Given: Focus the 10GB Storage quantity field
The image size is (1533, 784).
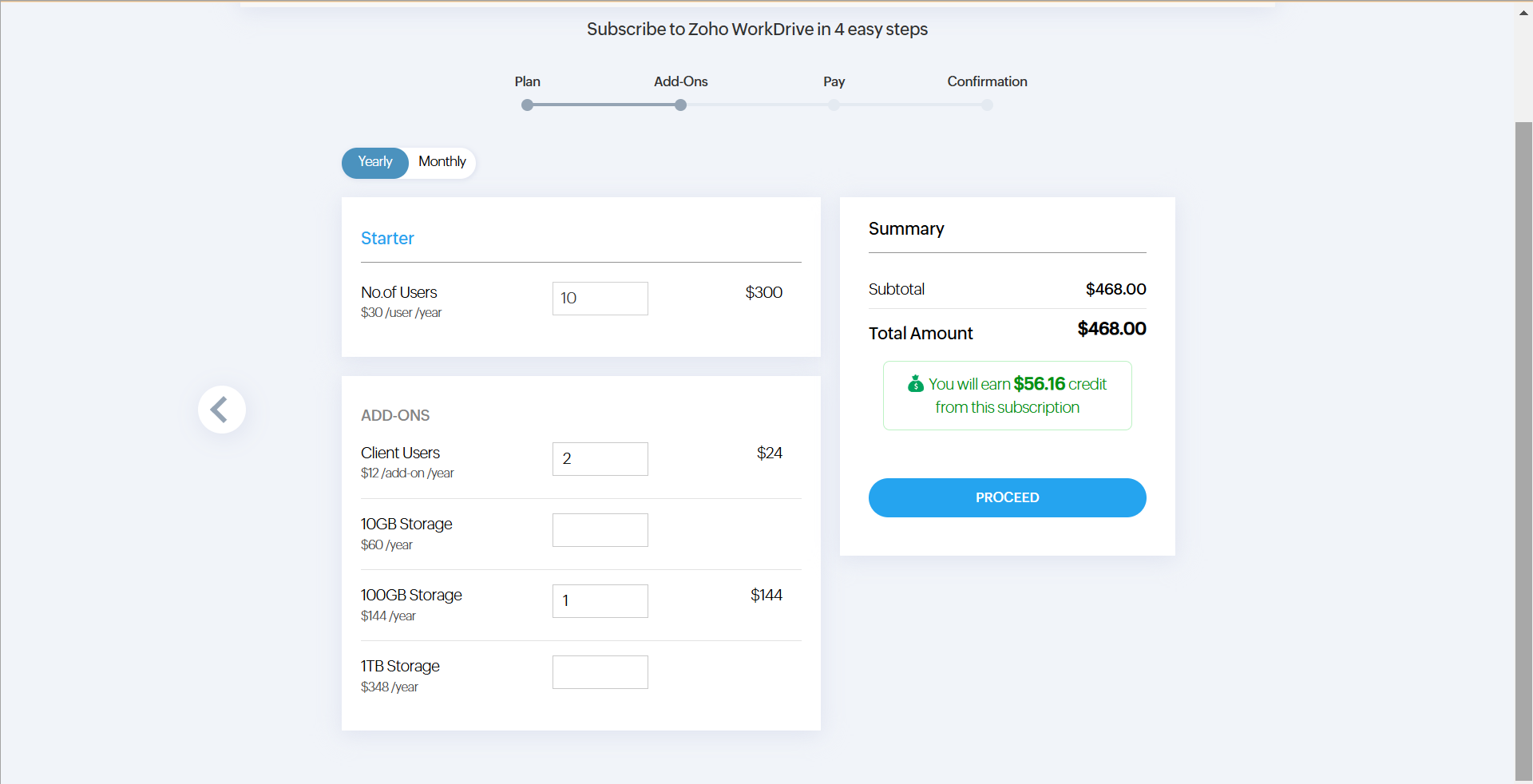Looking at the screenshot, I should click(600, 530).
